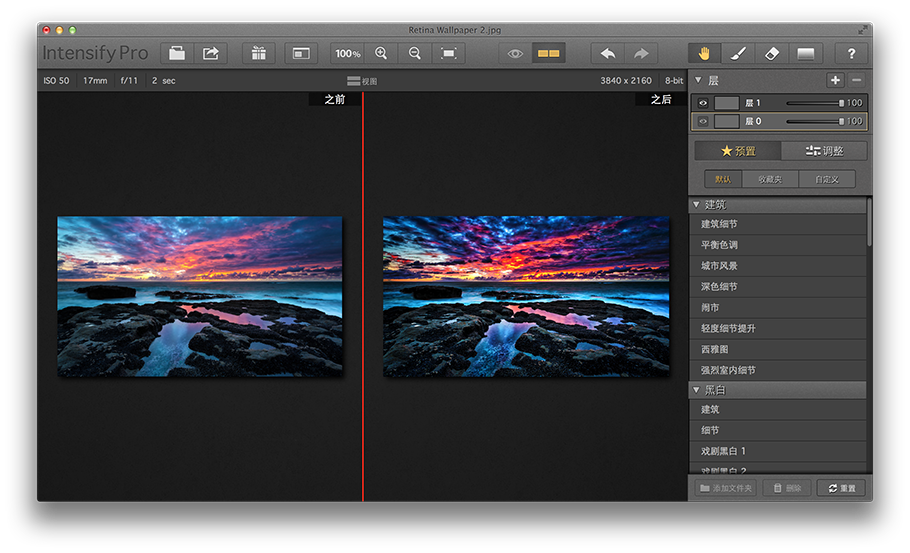Apply the 强烈室内细节 preset
Image resolution: width=910 pixels, height=553 pixels.
pyautogui.click(x=778, y=370)
